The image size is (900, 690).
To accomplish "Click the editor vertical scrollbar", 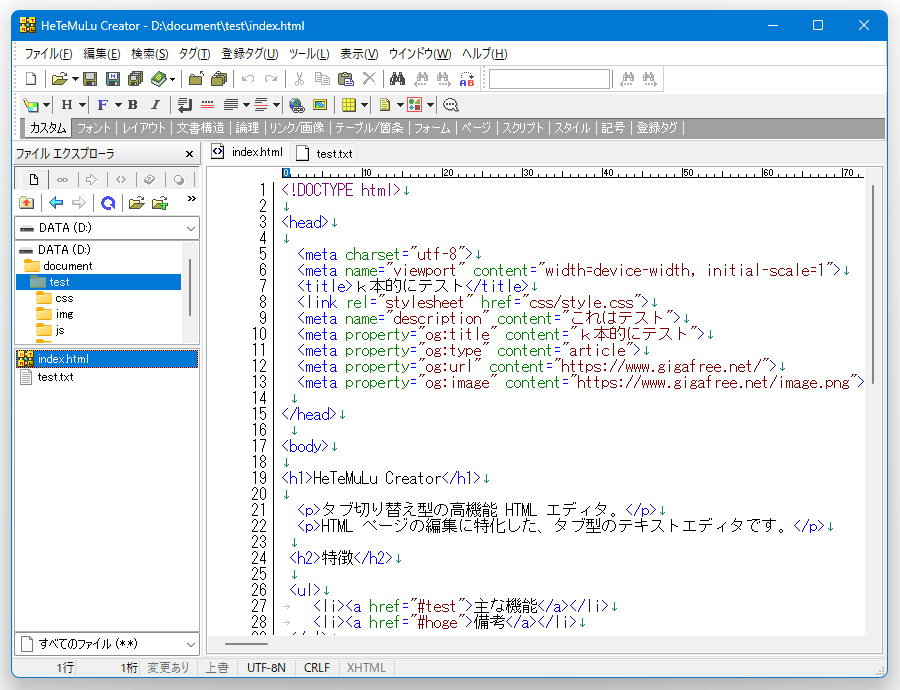I will coord(873,284).
